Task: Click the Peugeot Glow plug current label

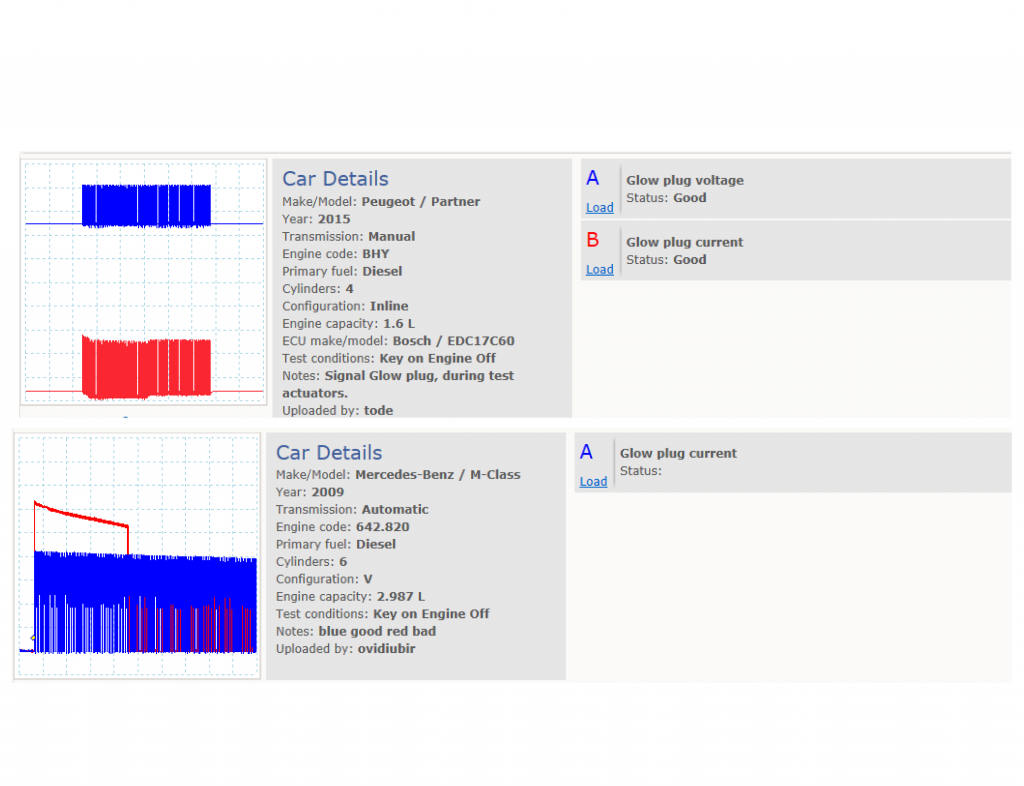Action: tap(684, 242)
